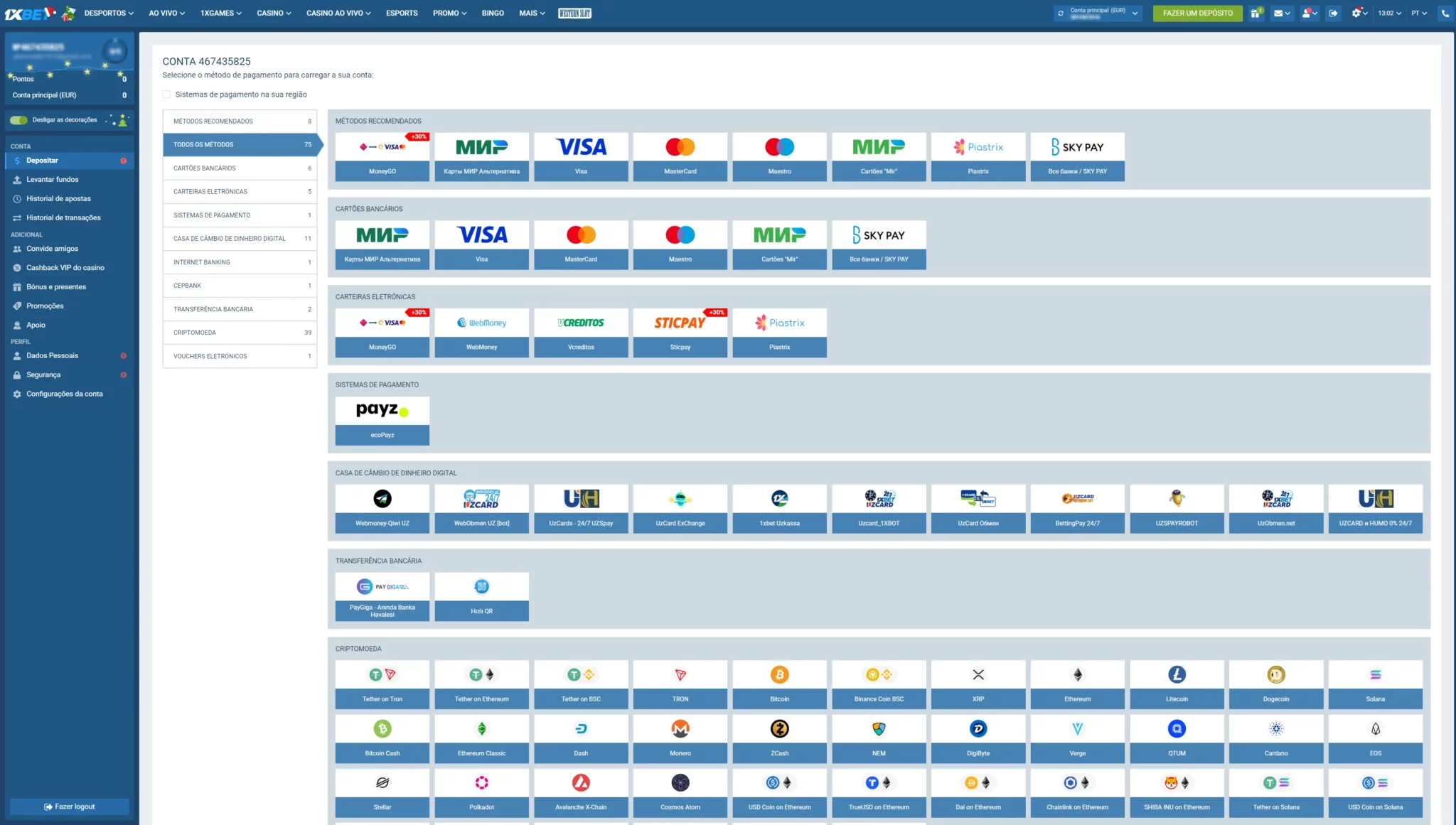
Task: Select Carteiras Eletrónicas category
Action: coord(240,192)
